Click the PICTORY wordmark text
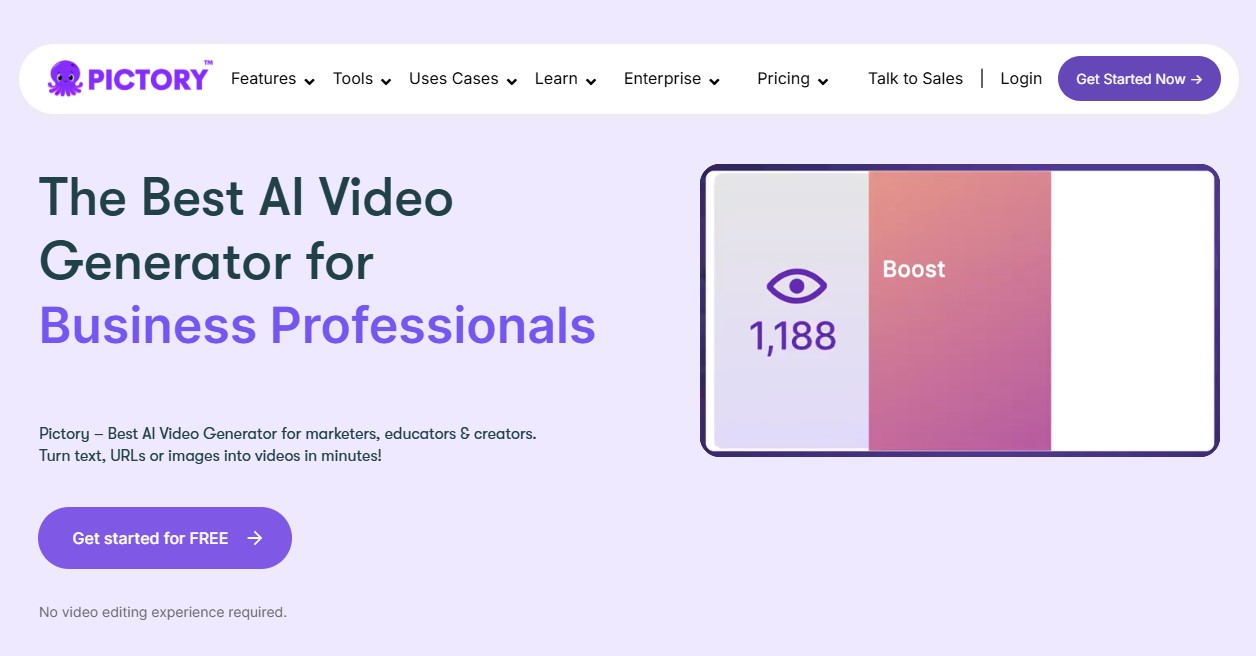 [149, 79]
